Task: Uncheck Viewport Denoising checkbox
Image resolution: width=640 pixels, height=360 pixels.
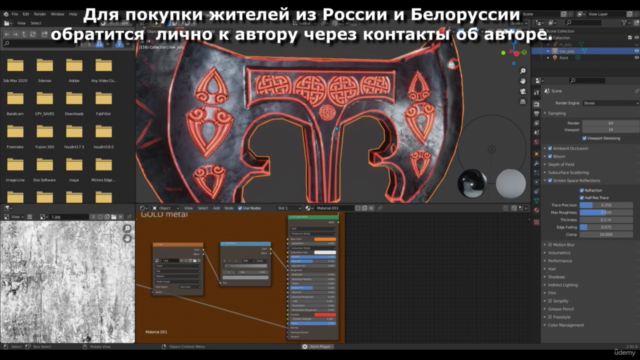Action: click(x=584, y=138)
